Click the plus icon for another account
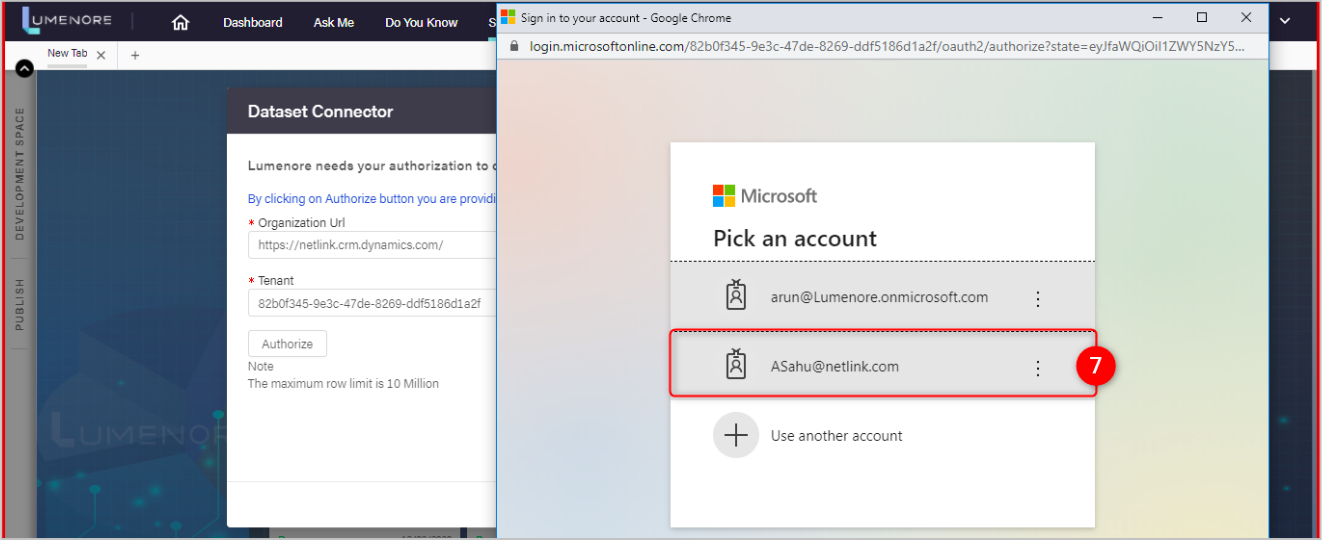This screenshot has width=1322, height=541. click(736, 436)
